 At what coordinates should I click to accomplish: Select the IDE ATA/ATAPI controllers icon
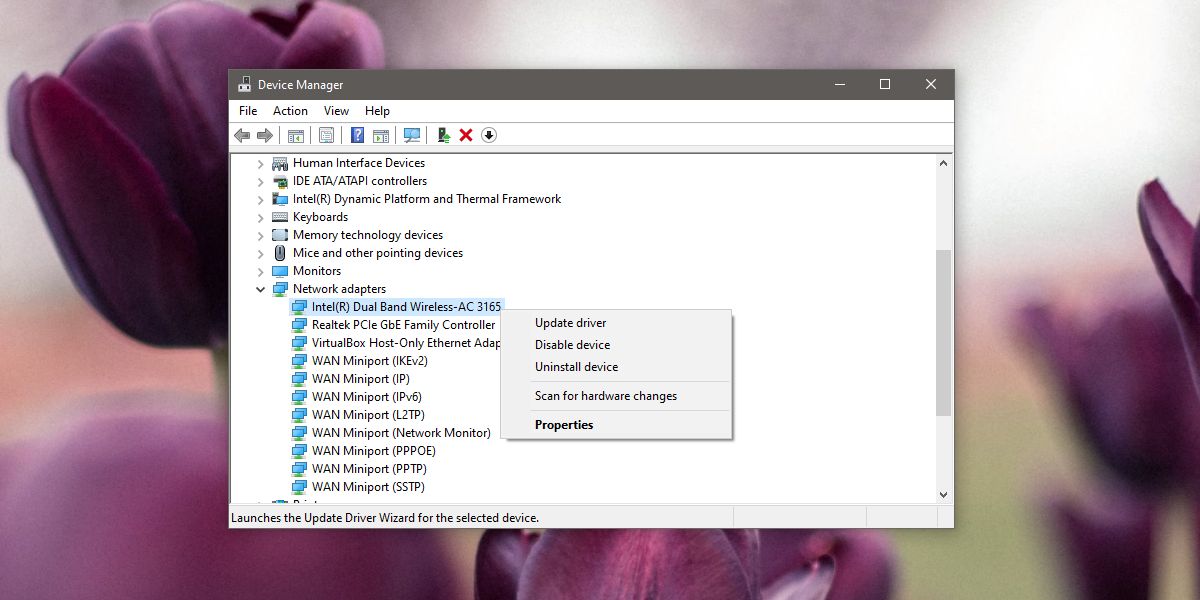280,181
